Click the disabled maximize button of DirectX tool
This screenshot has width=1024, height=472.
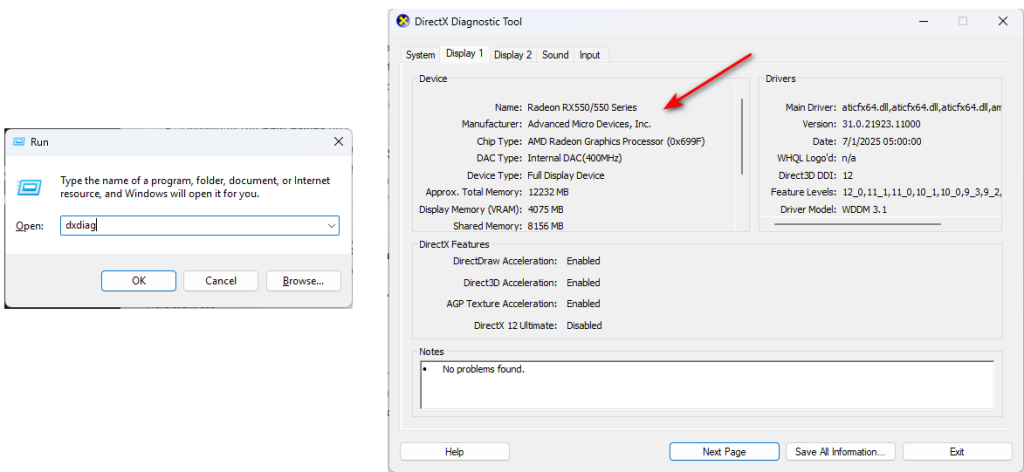(963, 22)
